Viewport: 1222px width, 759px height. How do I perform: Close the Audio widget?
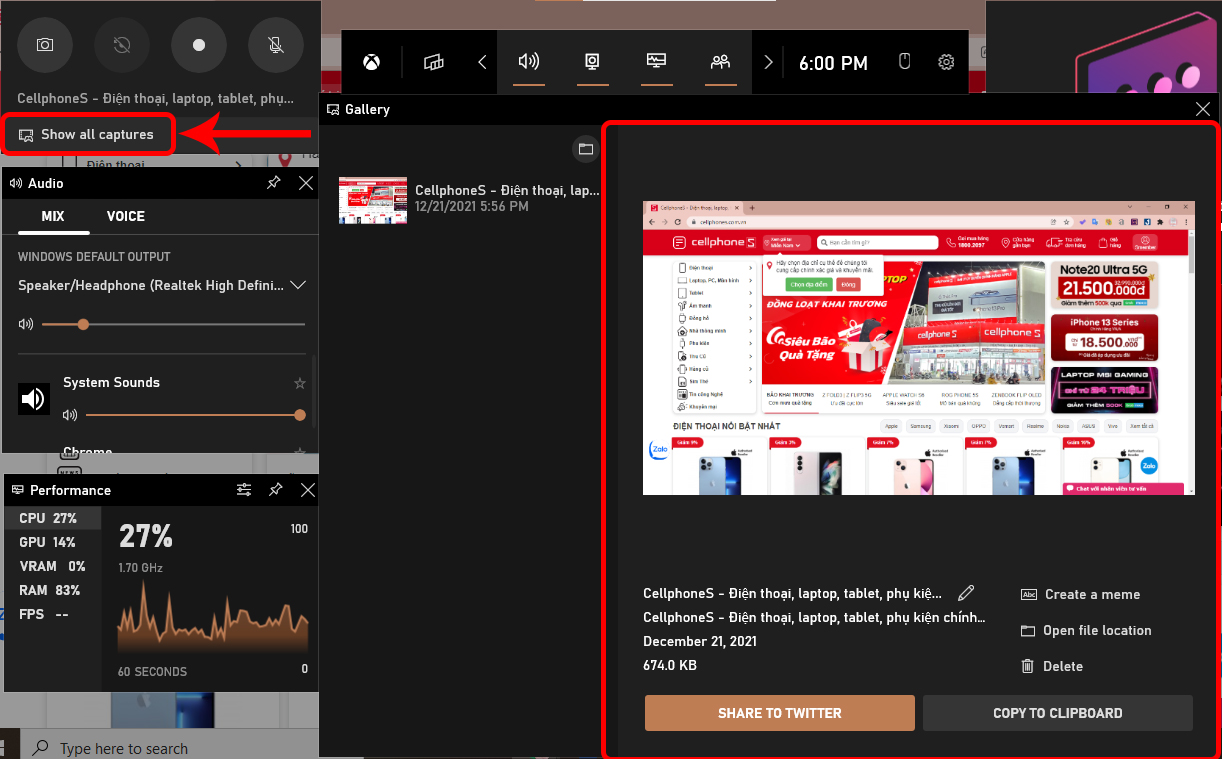pyautogui.click(x=306, y=183)
